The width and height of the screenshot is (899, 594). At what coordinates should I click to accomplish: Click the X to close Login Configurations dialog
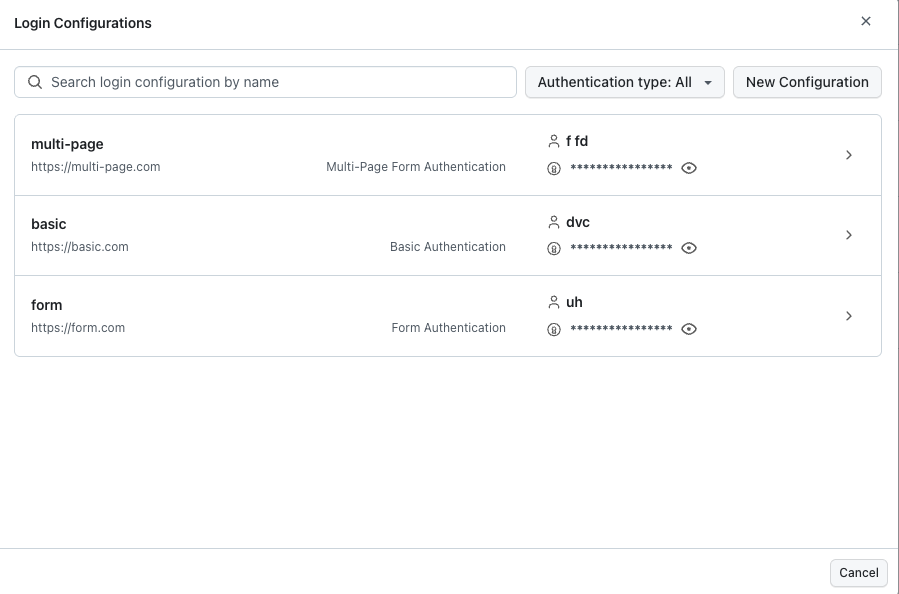tap(866, 21)
